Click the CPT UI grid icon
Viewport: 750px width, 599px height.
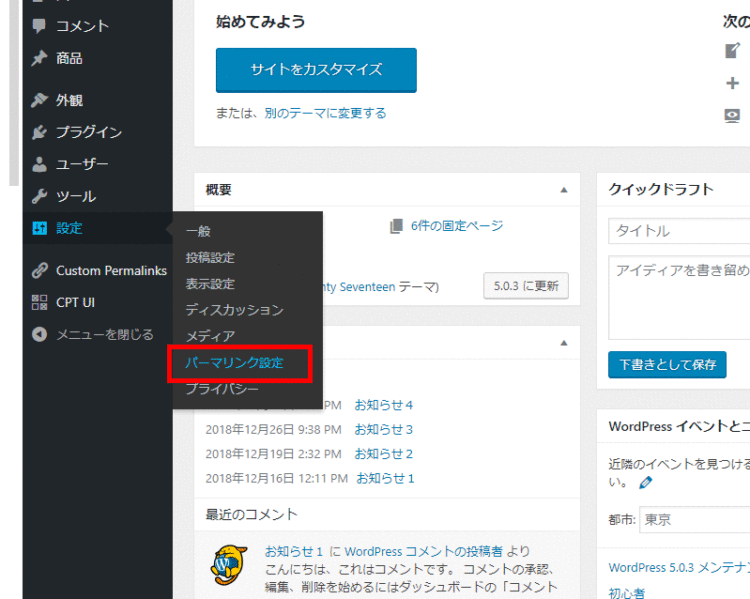39,302
